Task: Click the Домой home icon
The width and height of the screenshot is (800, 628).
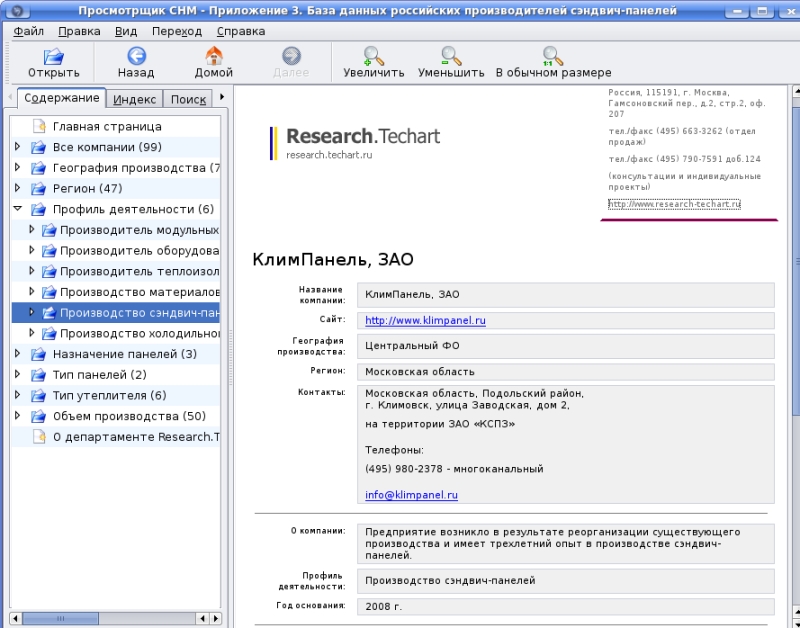Action: [214, 56]
